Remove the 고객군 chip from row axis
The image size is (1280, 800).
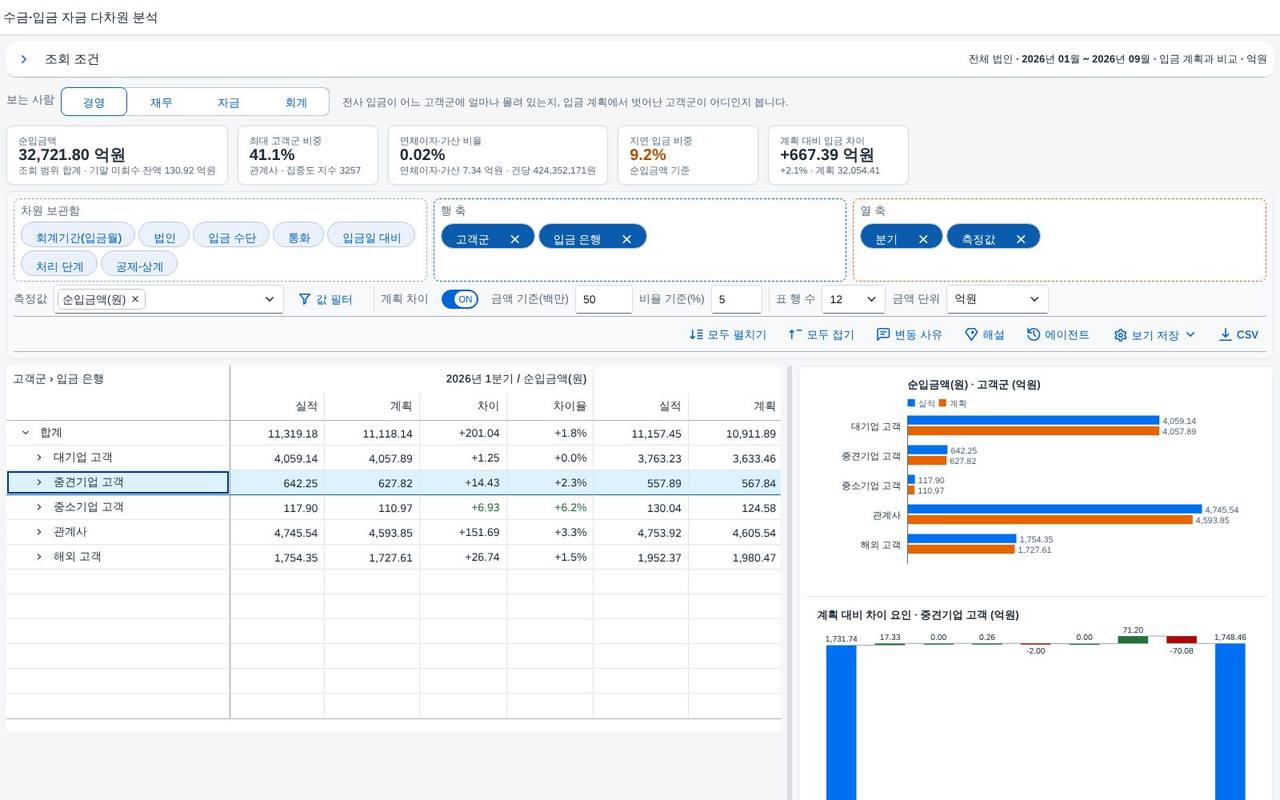(x=515, y=239)
